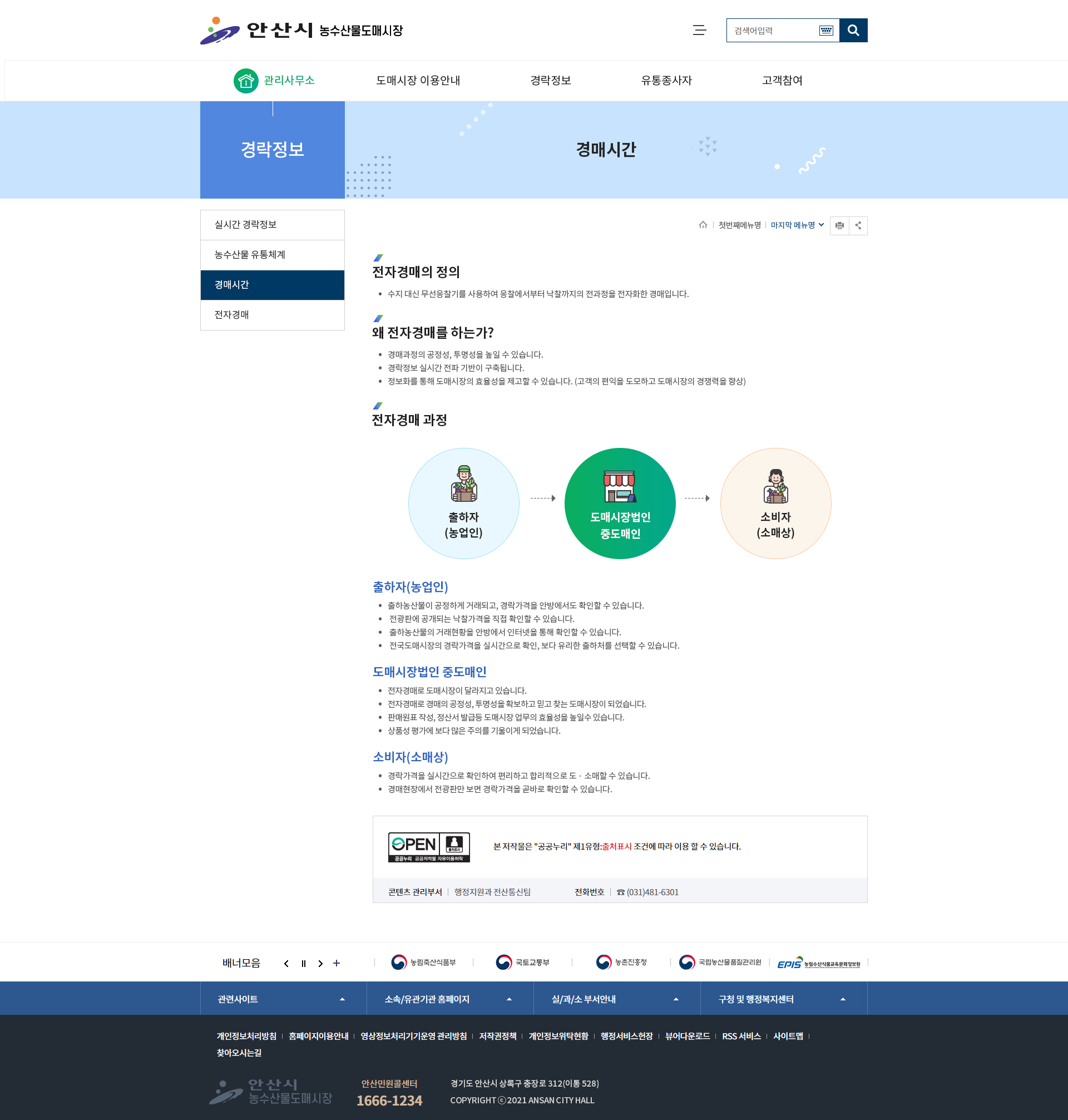
Task: Open the 도매시장 이용안내 menu
Action: point(418,80)
